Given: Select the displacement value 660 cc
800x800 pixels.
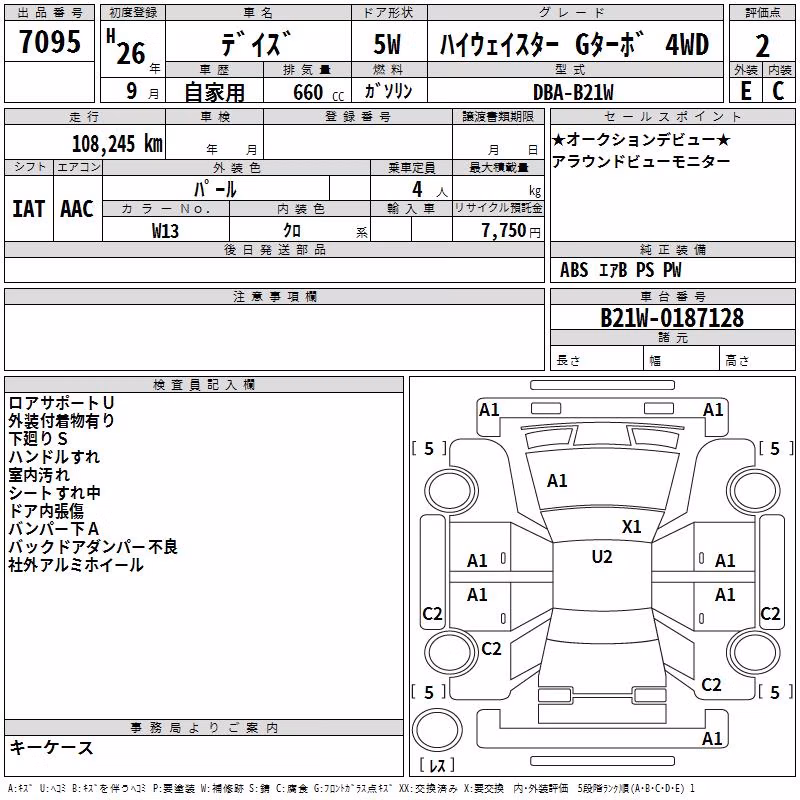Looking at the screenshot, I should [x=318, y=93].
